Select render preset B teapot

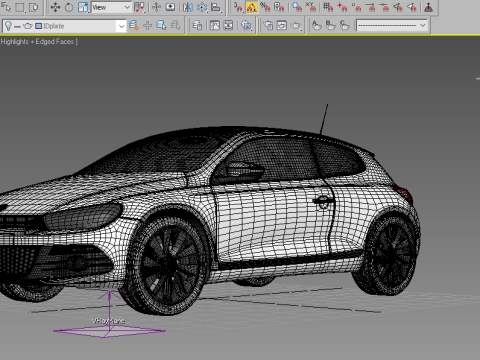(x=331, y=25)
